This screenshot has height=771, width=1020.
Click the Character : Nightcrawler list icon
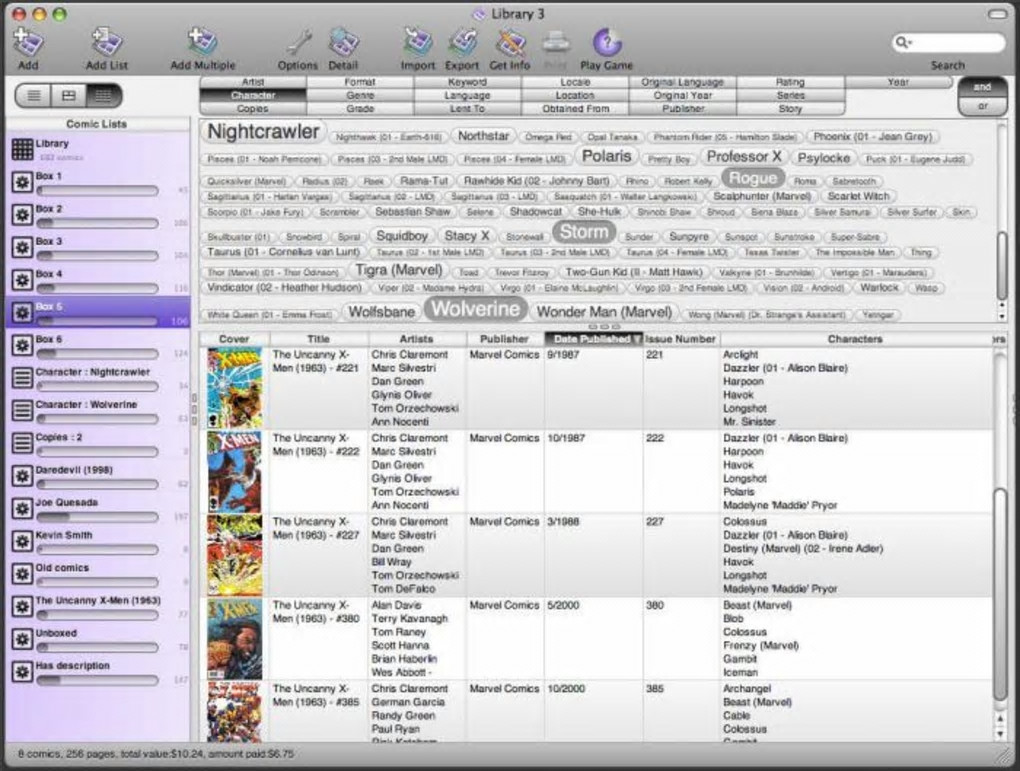(x=22, y=378)
